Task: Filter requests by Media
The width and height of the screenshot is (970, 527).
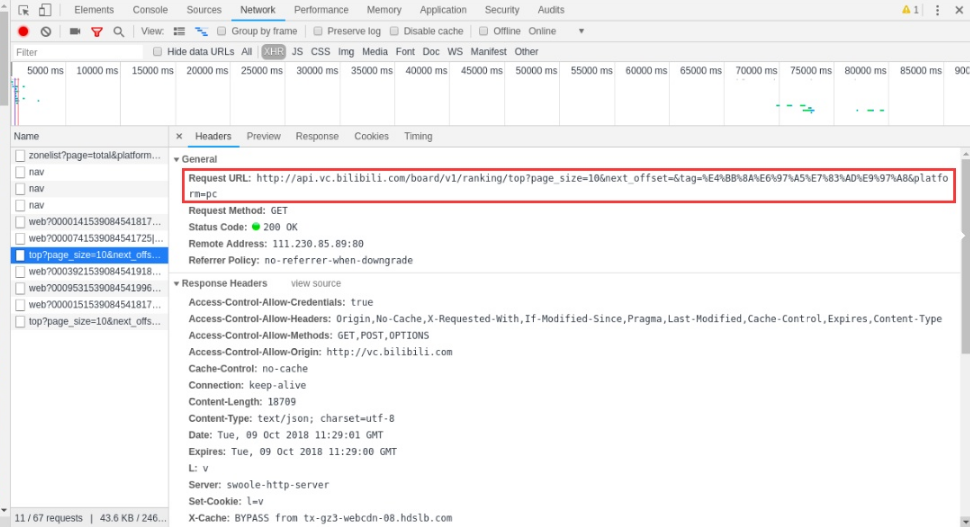Action: coord(375,51)
